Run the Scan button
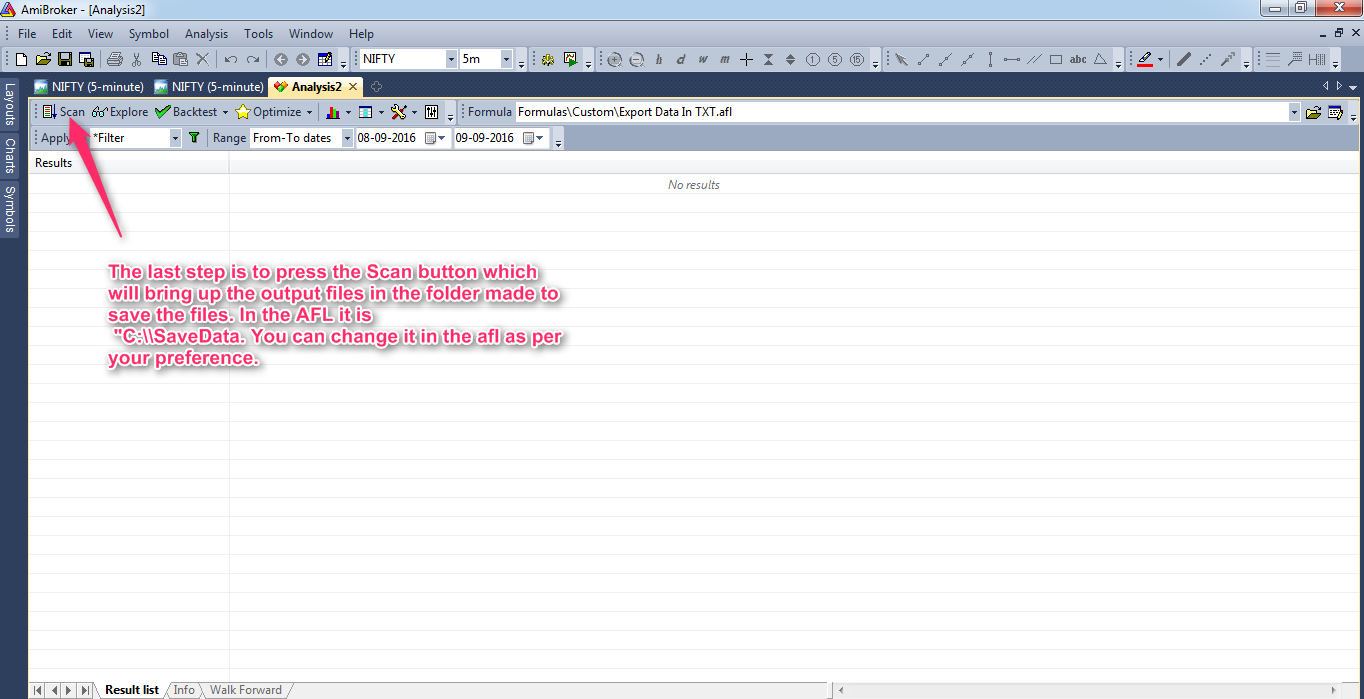1364x699 pixels. tap(64, 112)
